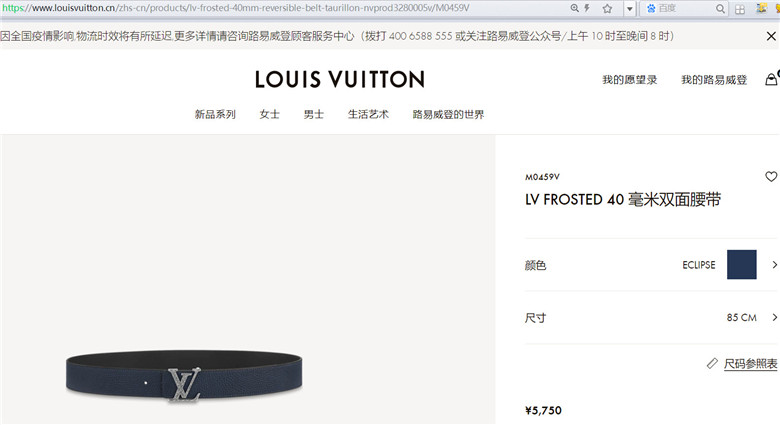
Task: Open the 尺码参照表 size guide
Action: (750, 364)
